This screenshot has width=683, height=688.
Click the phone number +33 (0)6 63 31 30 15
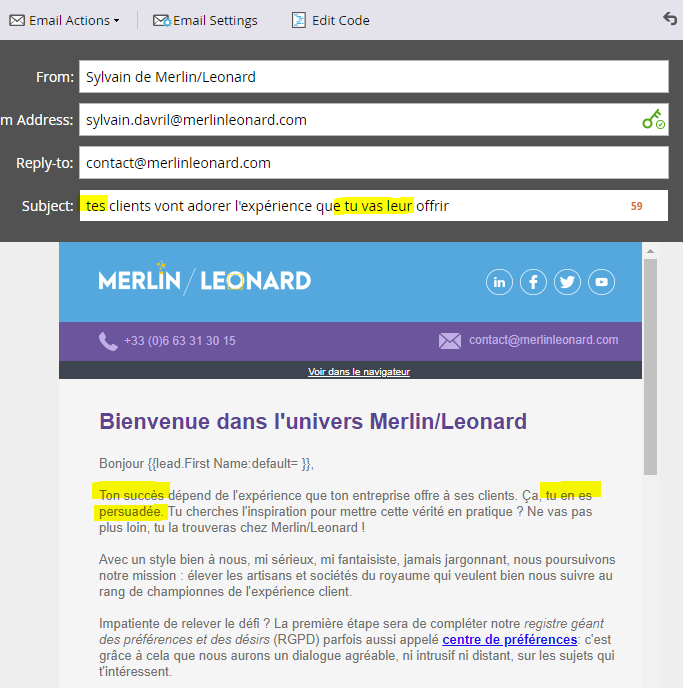pyautogui.click(x=180, y=341)
